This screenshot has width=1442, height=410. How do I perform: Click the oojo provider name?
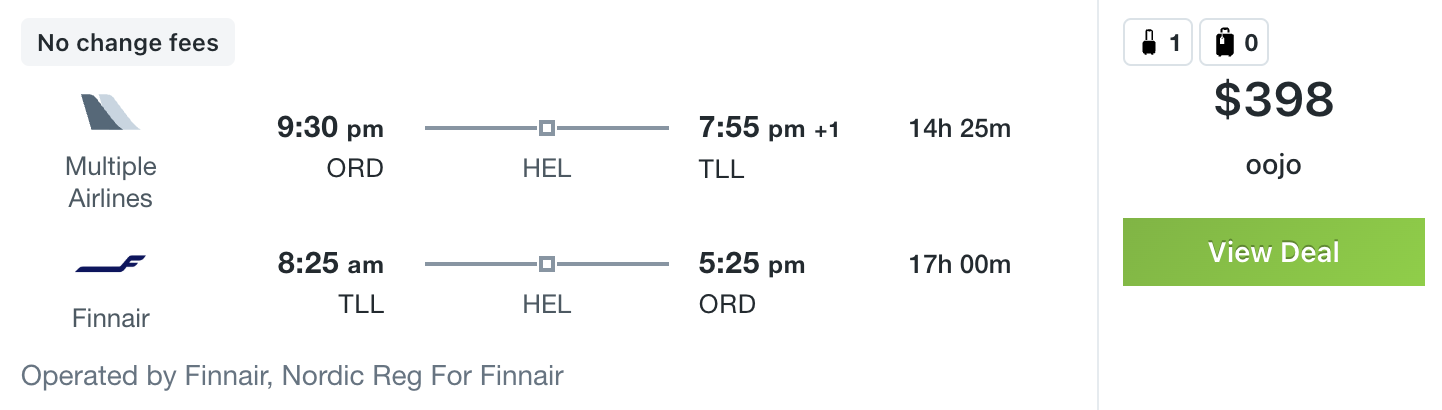click(x=1274, y=165)
